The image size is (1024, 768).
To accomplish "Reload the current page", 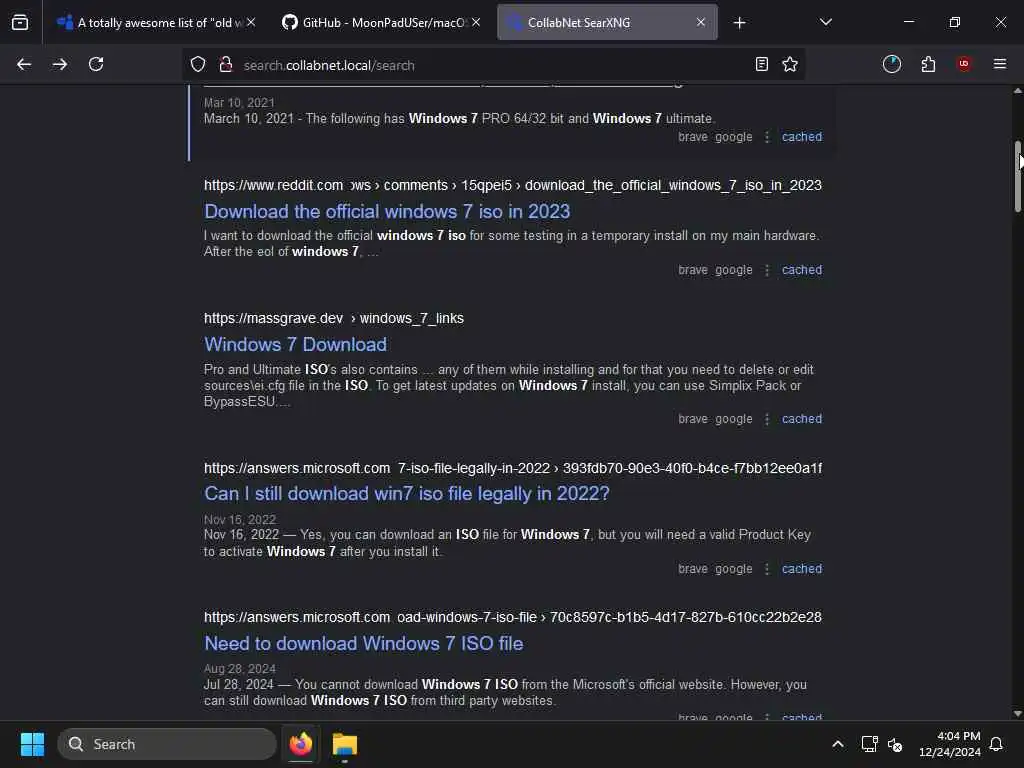I will [96, 64].
